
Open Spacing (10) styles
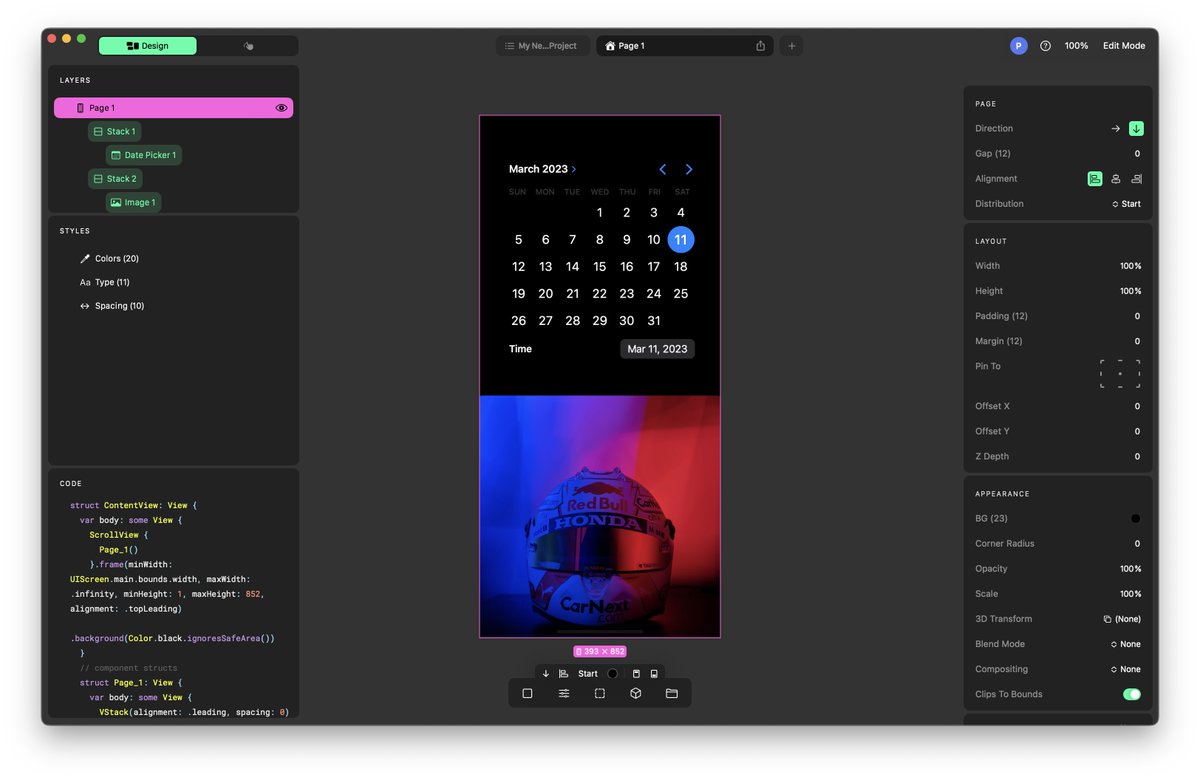[x=119, y=306]
